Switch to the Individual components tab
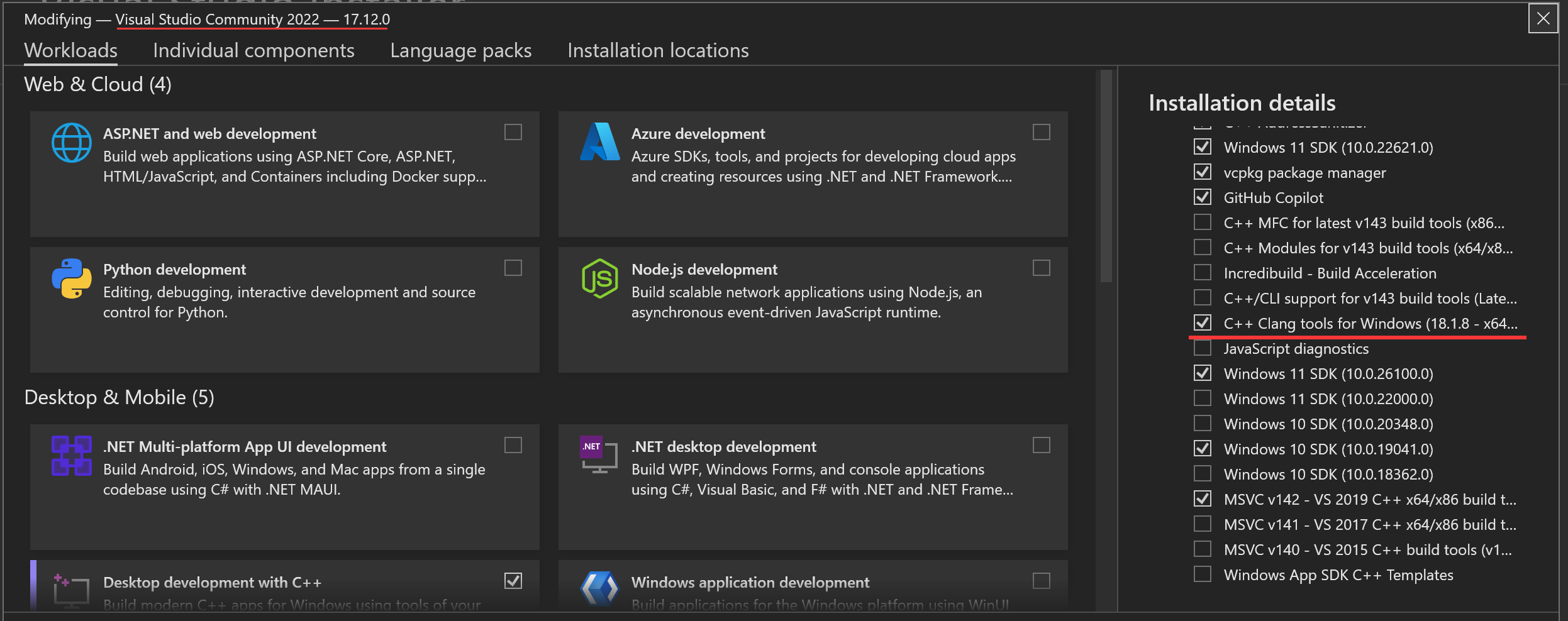Image resolution: width=1568 pixels, height=621 pixels. pos(253,50)
